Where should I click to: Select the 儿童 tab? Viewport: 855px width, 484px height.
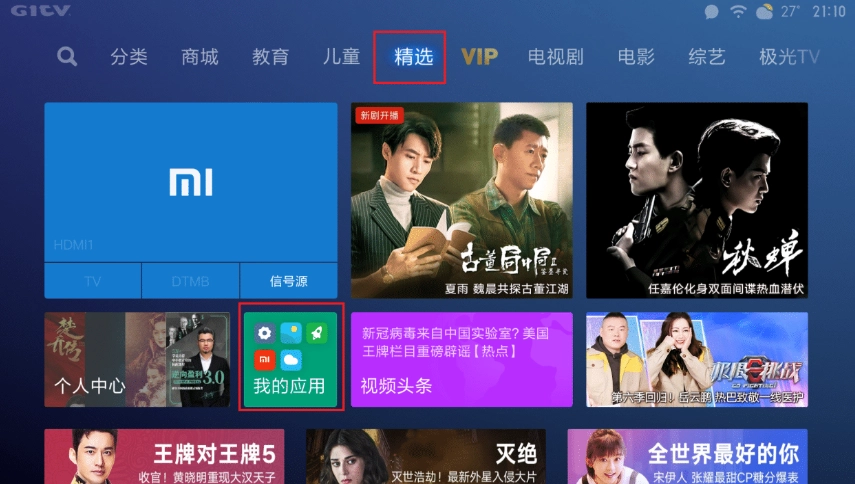tap(341, 57)
